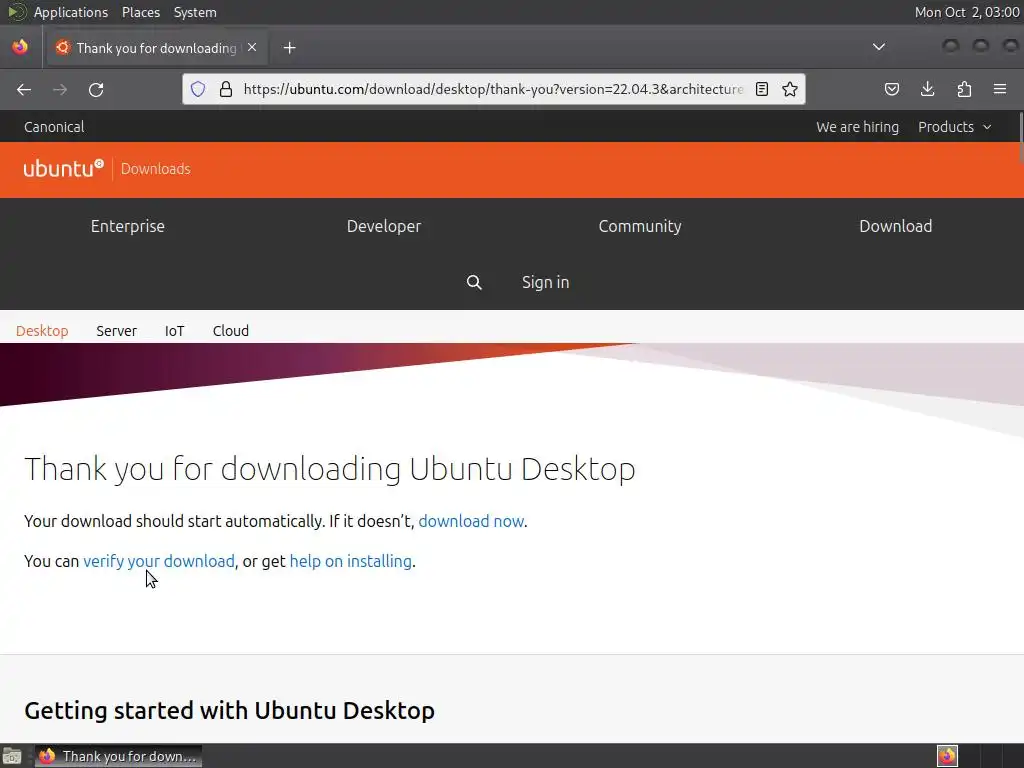Select the Thank you for downloading tab
This screenshot has width=1024, height=768.
pos(156,48)
